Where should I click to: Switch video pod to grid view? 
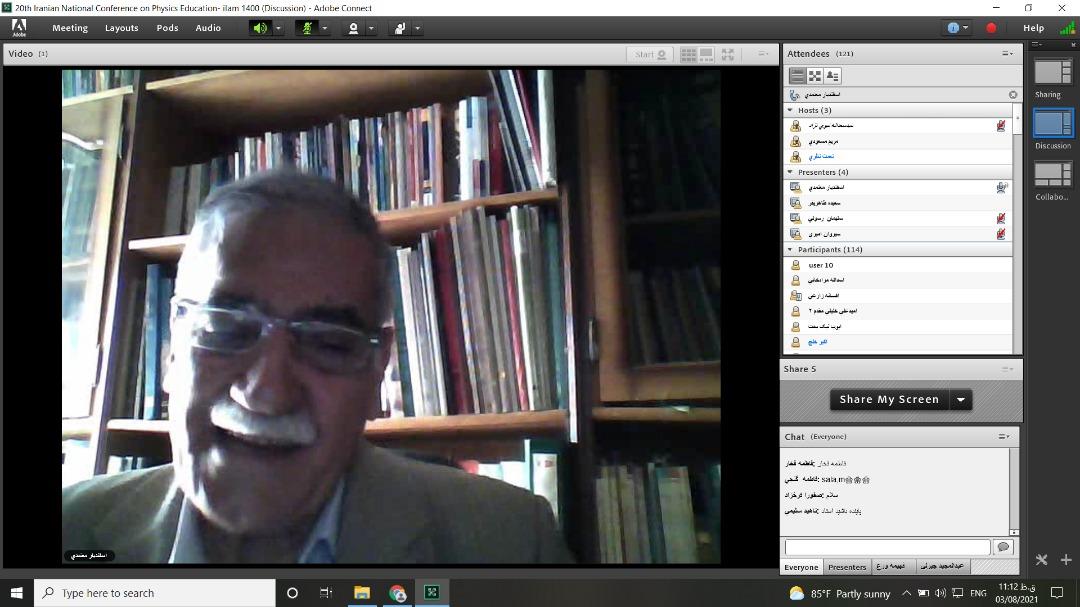click(689, 54)
